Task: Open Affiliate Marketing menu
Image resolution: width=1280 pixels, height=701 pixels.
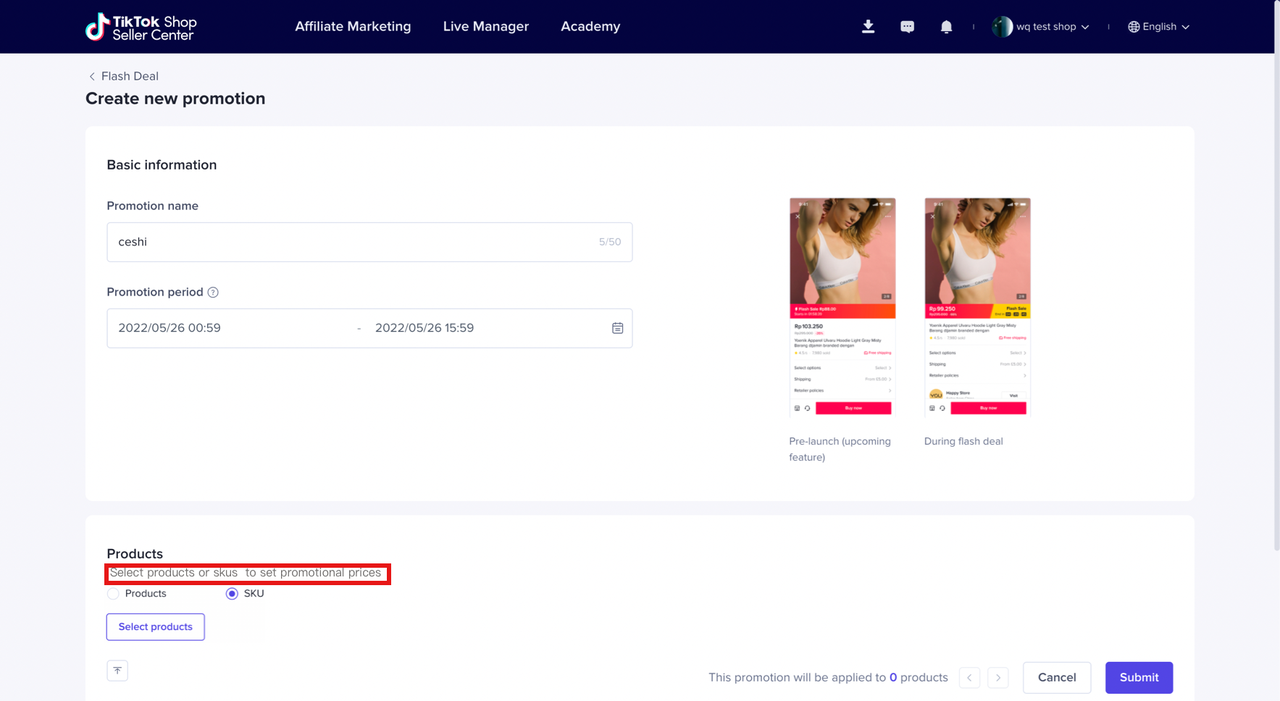Action: (353, 27)
